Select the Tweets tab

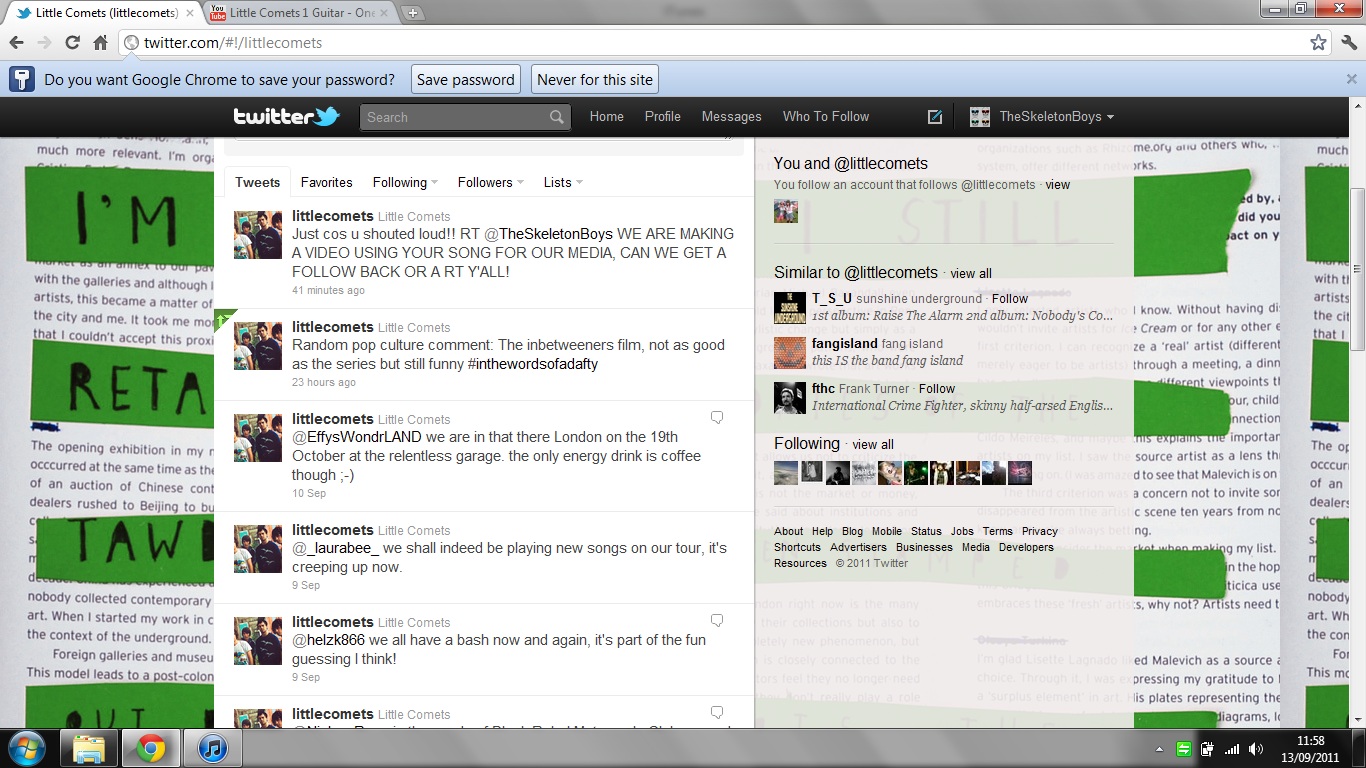pyautogui.click(x=257, y=182)
